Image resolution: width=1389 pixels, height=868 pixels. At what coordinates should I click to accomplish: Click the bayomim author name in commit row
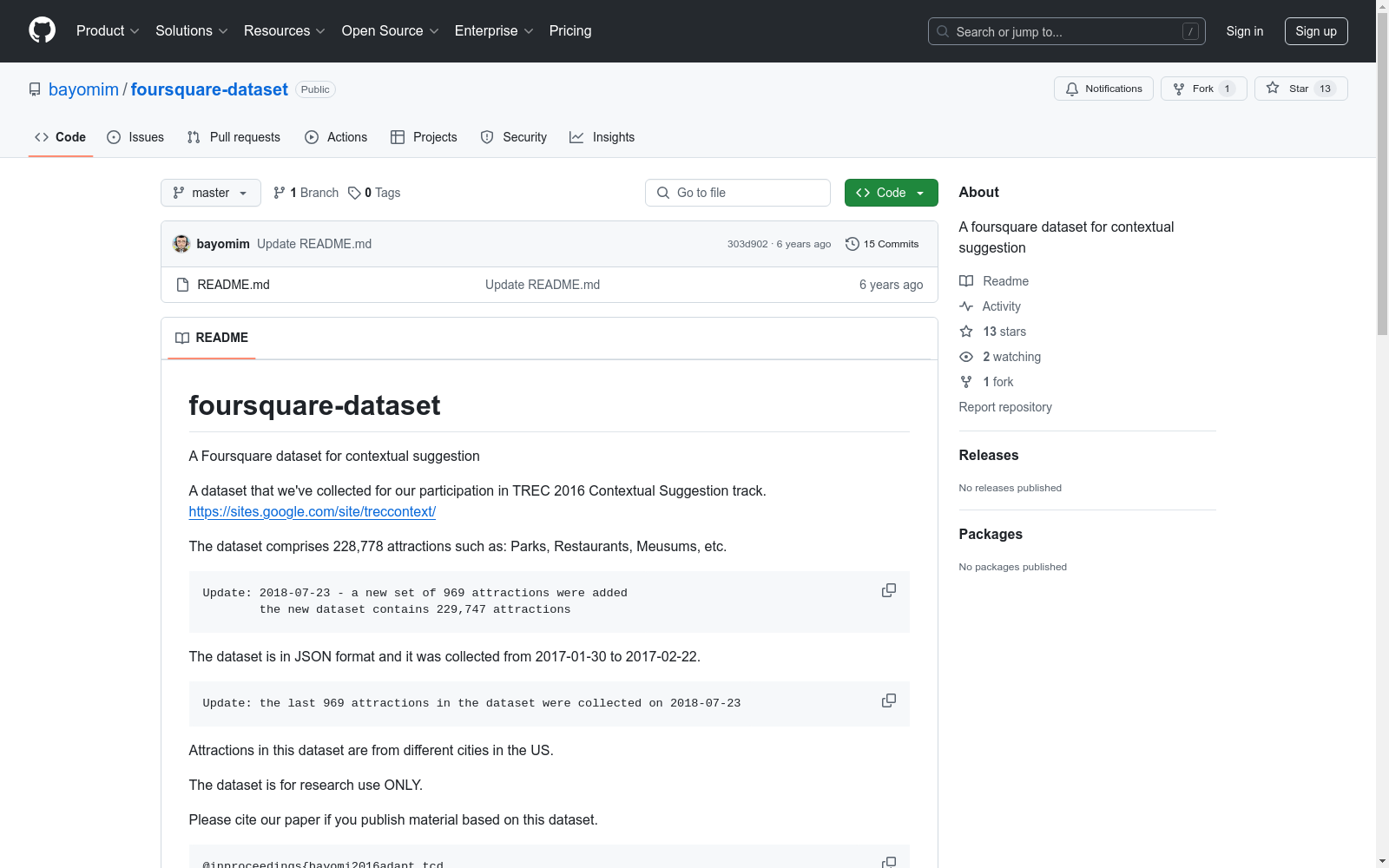click(223, 244)
